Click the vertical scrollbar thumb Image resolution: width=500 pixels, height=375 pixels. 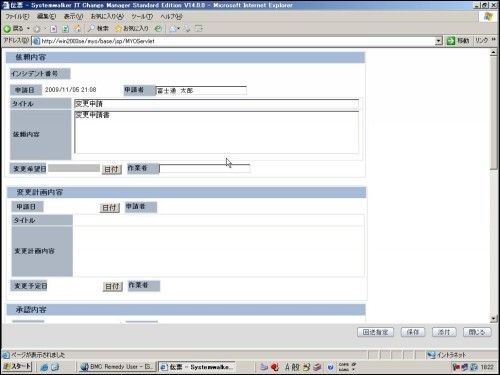click(x=494, y=113)
